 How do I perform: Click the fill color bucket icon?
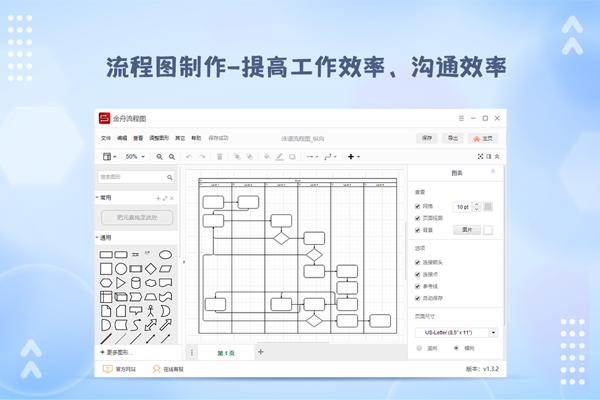click(x=266, y=157)
